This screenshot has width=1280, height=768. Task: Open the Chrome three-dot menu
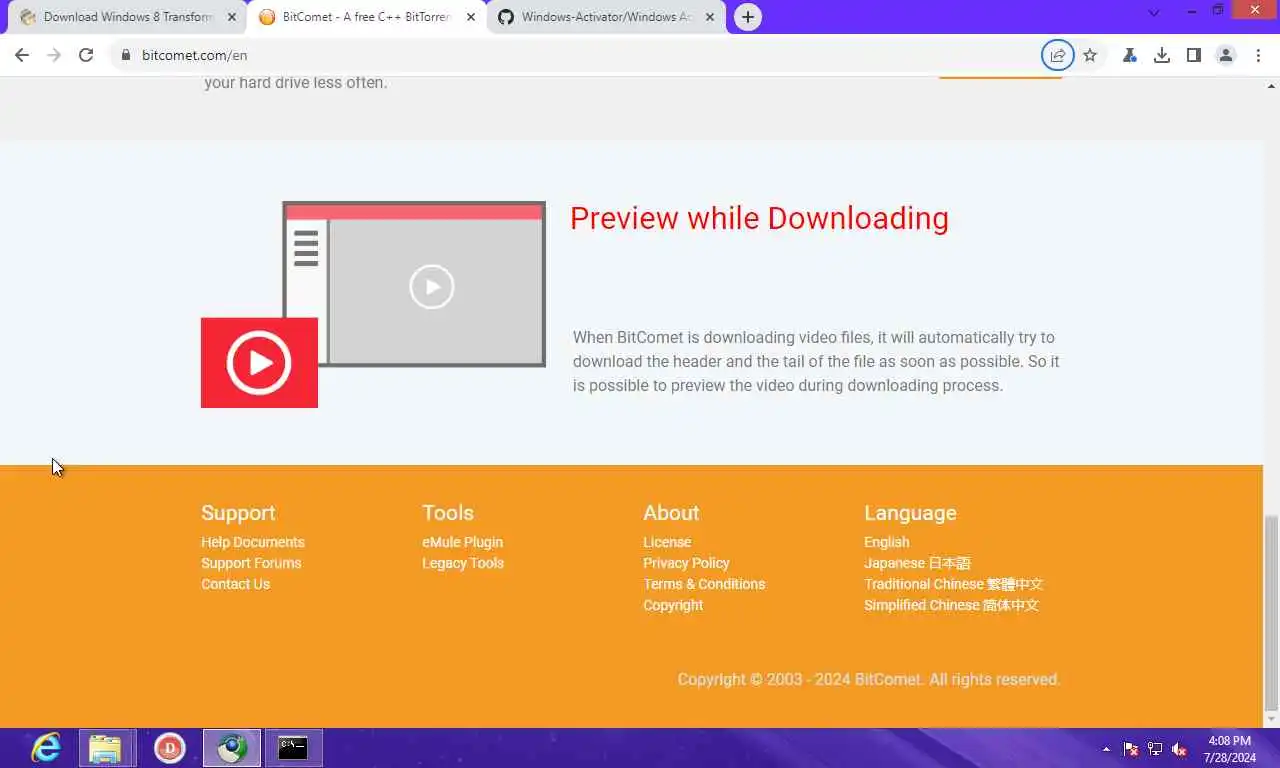[1258, 55]
